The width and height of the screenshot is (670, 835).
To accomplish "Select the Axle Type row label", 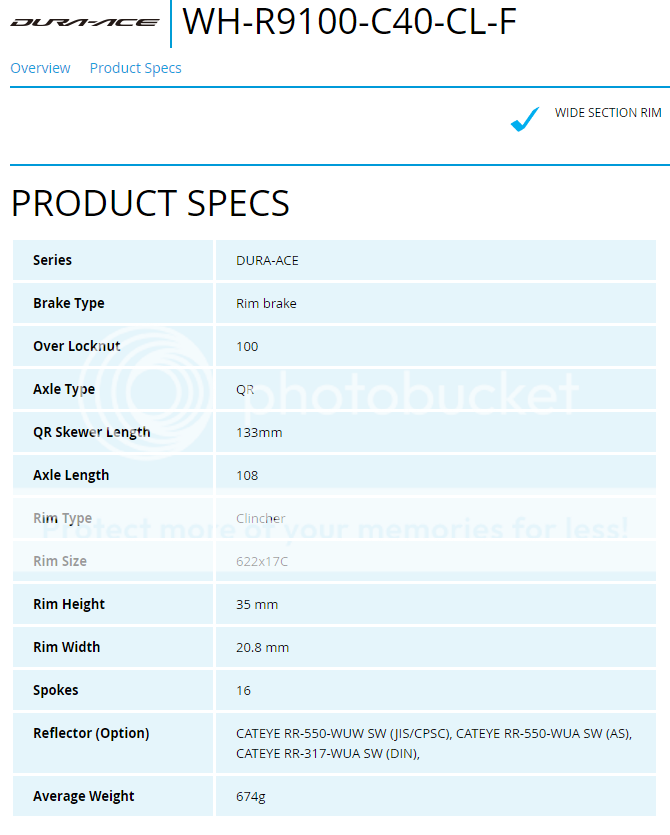I will [x=64, y=389].
